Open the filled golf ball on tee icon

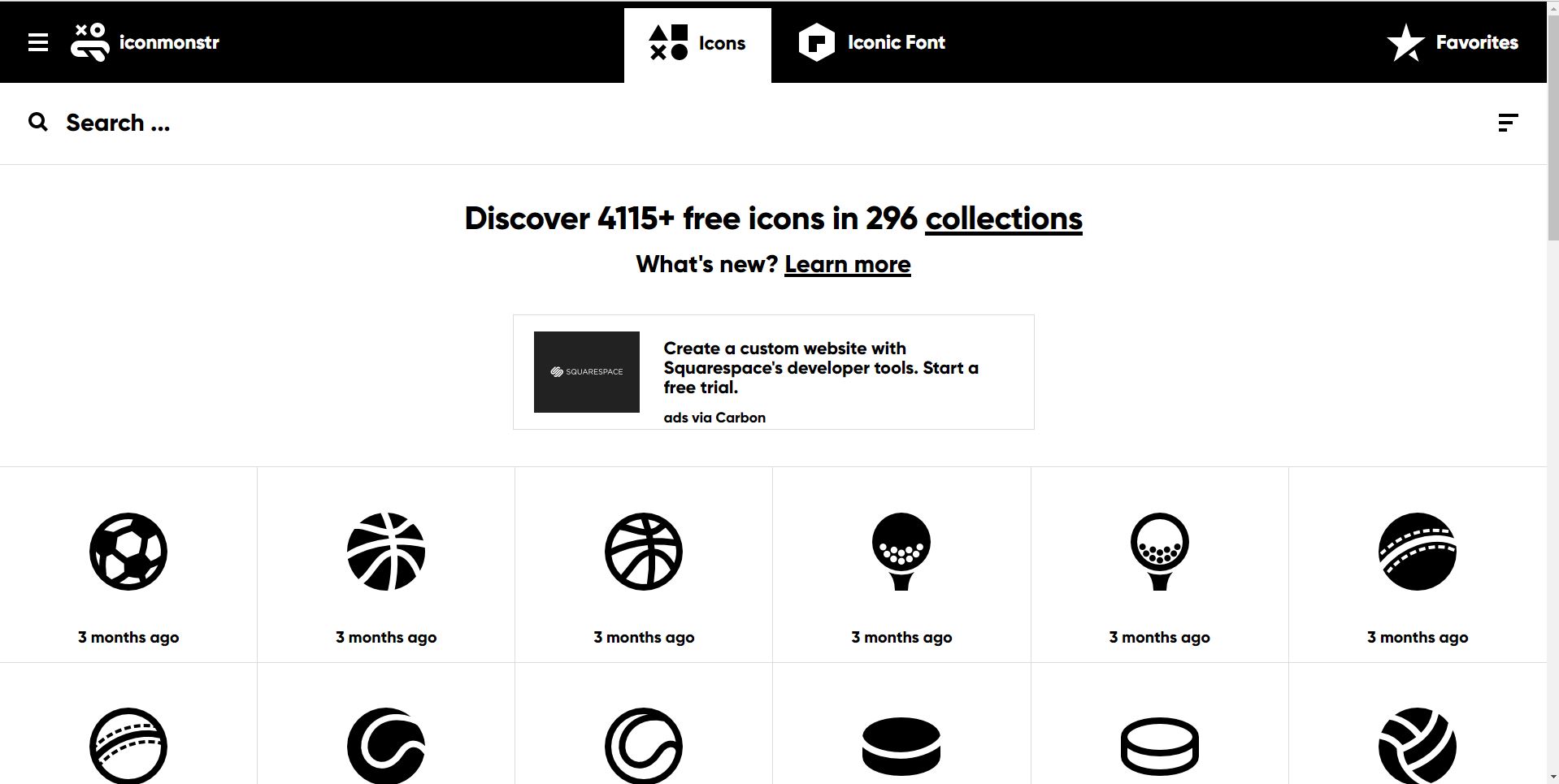click(x=901, y=552)
